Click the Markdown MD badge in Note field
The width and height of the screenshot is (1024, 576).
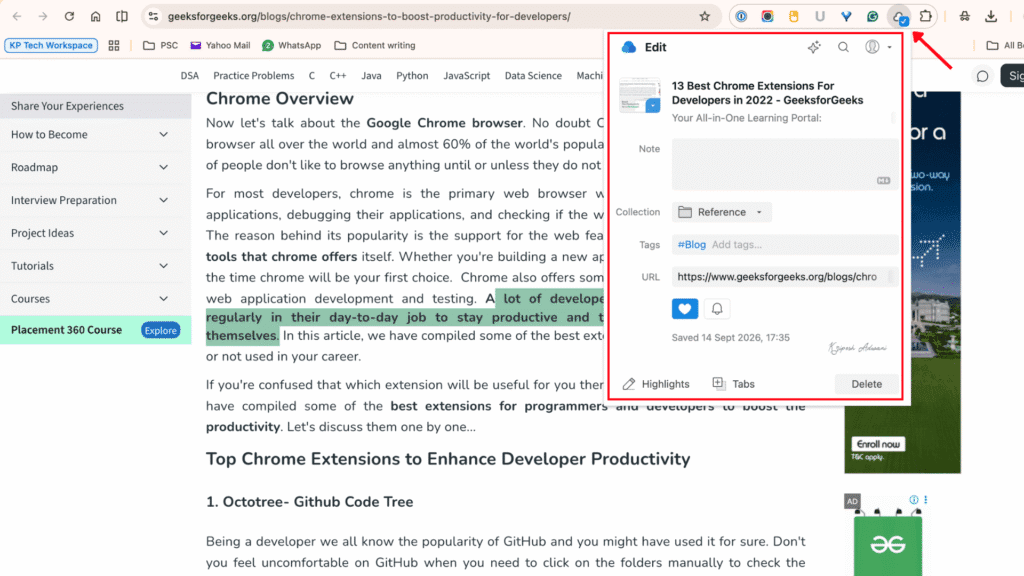click(883, 180)
